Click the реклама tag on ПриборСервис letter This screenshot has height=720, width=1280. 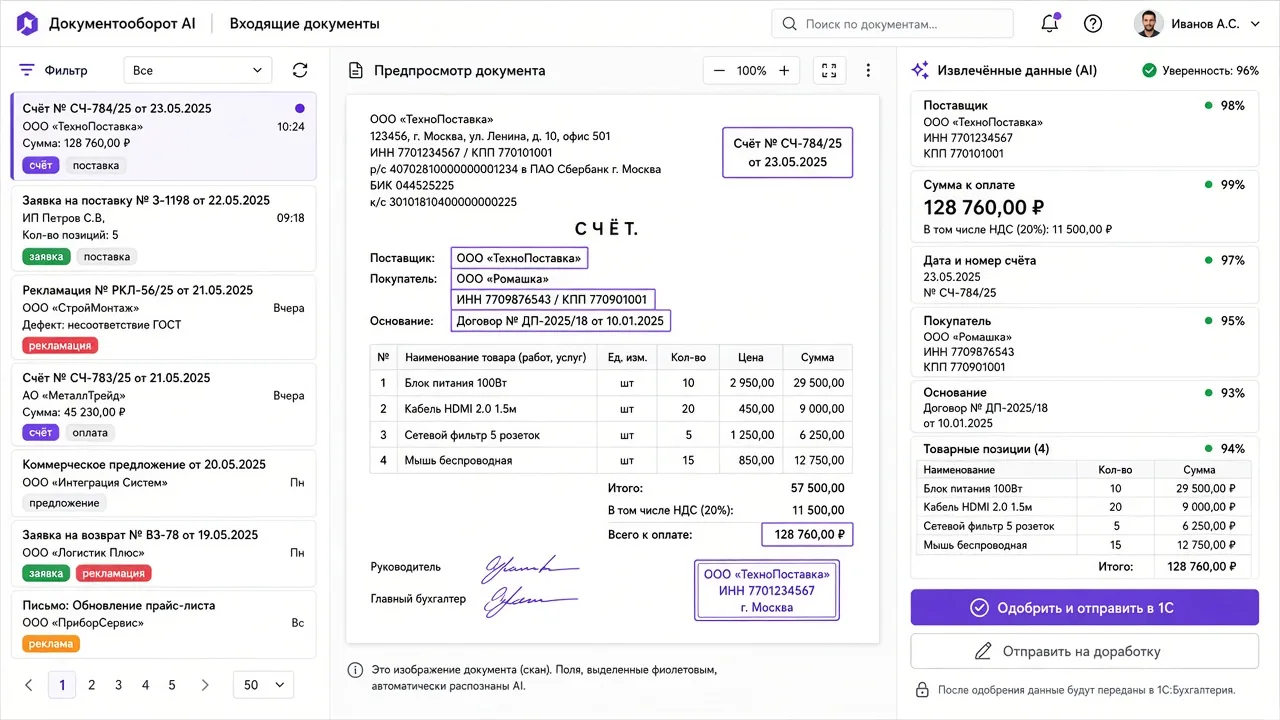[50, 644]
